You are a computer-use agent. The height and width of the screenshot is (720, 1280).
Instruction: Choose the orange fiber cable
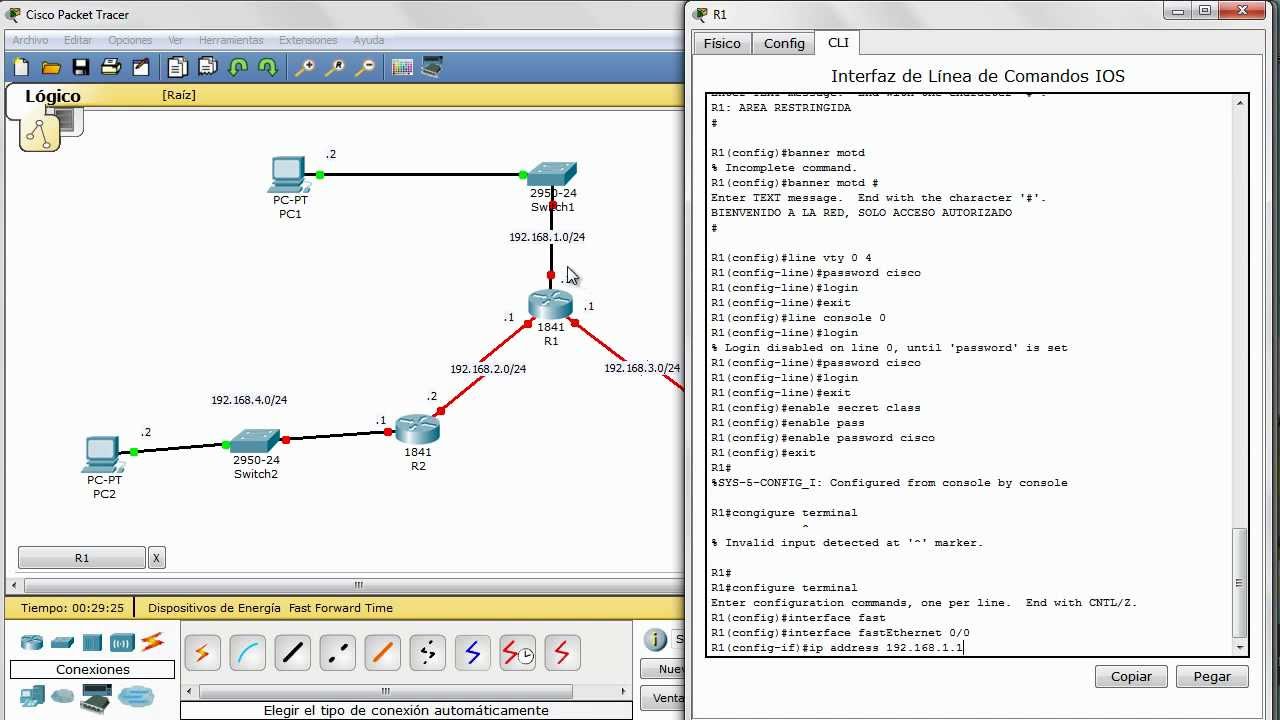[x=383, y=654]
